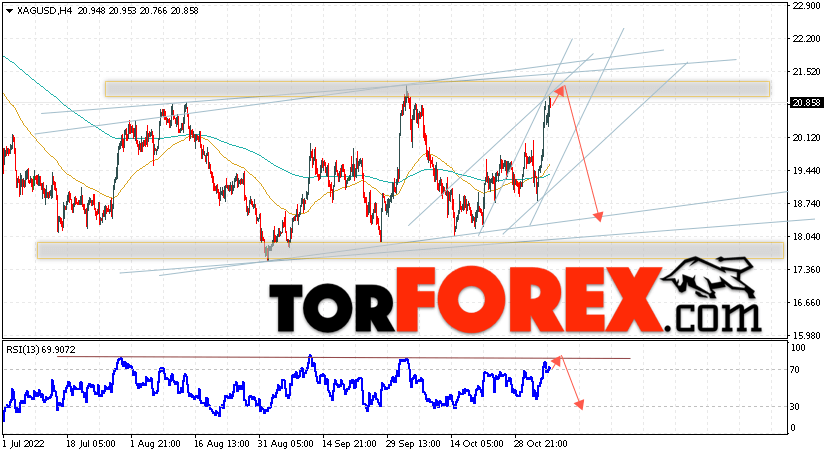Click the 22.900 price axis label
Screen dimensions: 828x455
(806, 5)
